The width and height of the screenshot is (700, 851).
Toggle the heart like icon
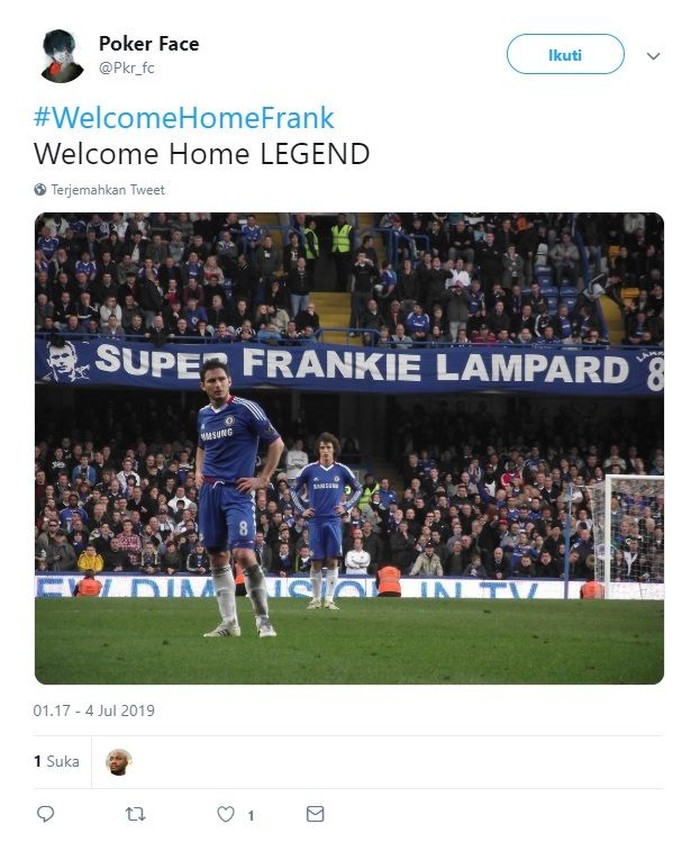click(226, 814)
